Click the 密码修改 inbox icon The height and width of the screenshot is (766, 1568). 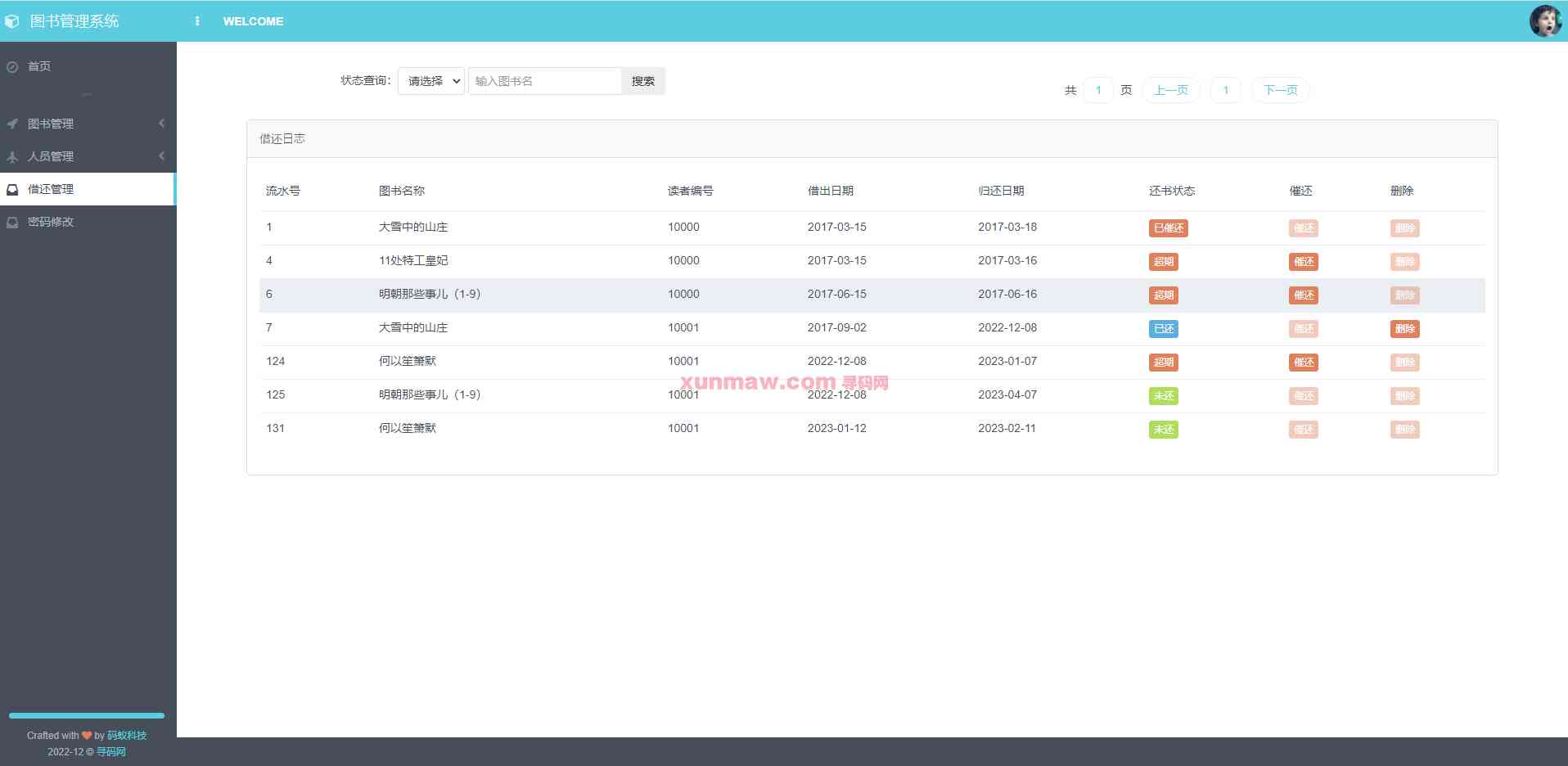click(x=12, y=223)
